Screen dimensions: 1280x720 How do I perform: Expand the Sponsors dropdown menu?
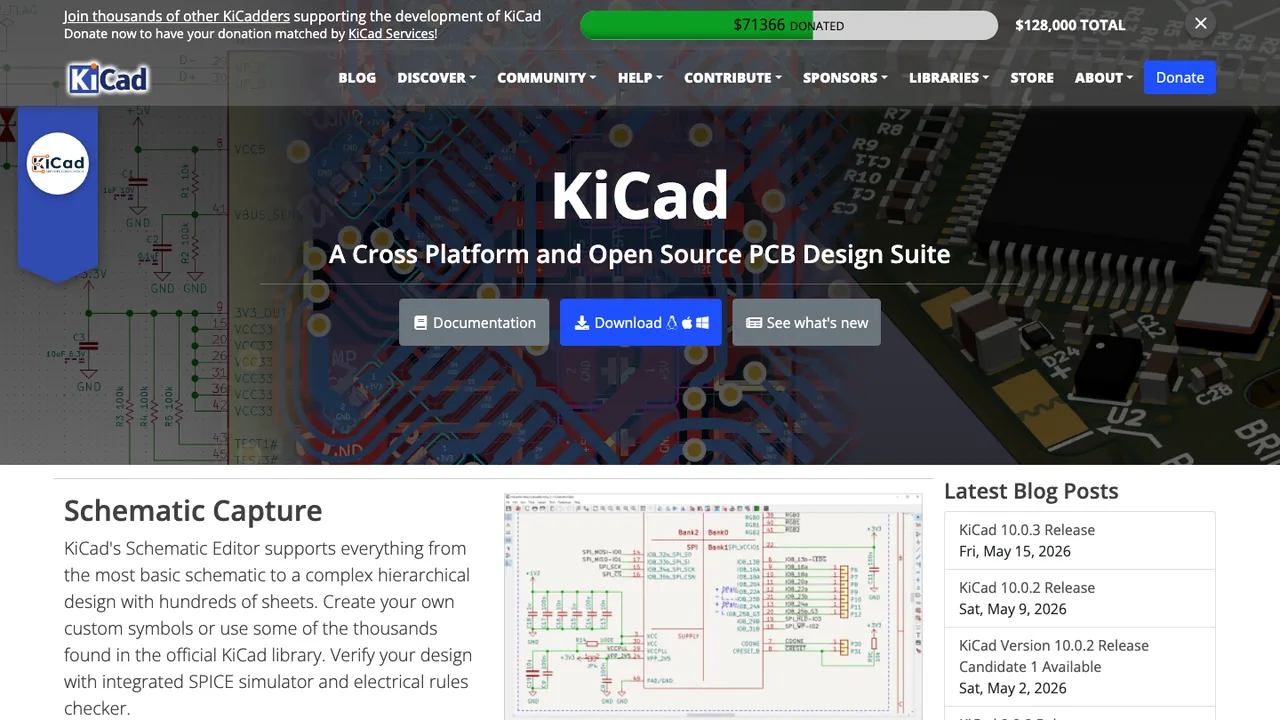pos(845,77)
